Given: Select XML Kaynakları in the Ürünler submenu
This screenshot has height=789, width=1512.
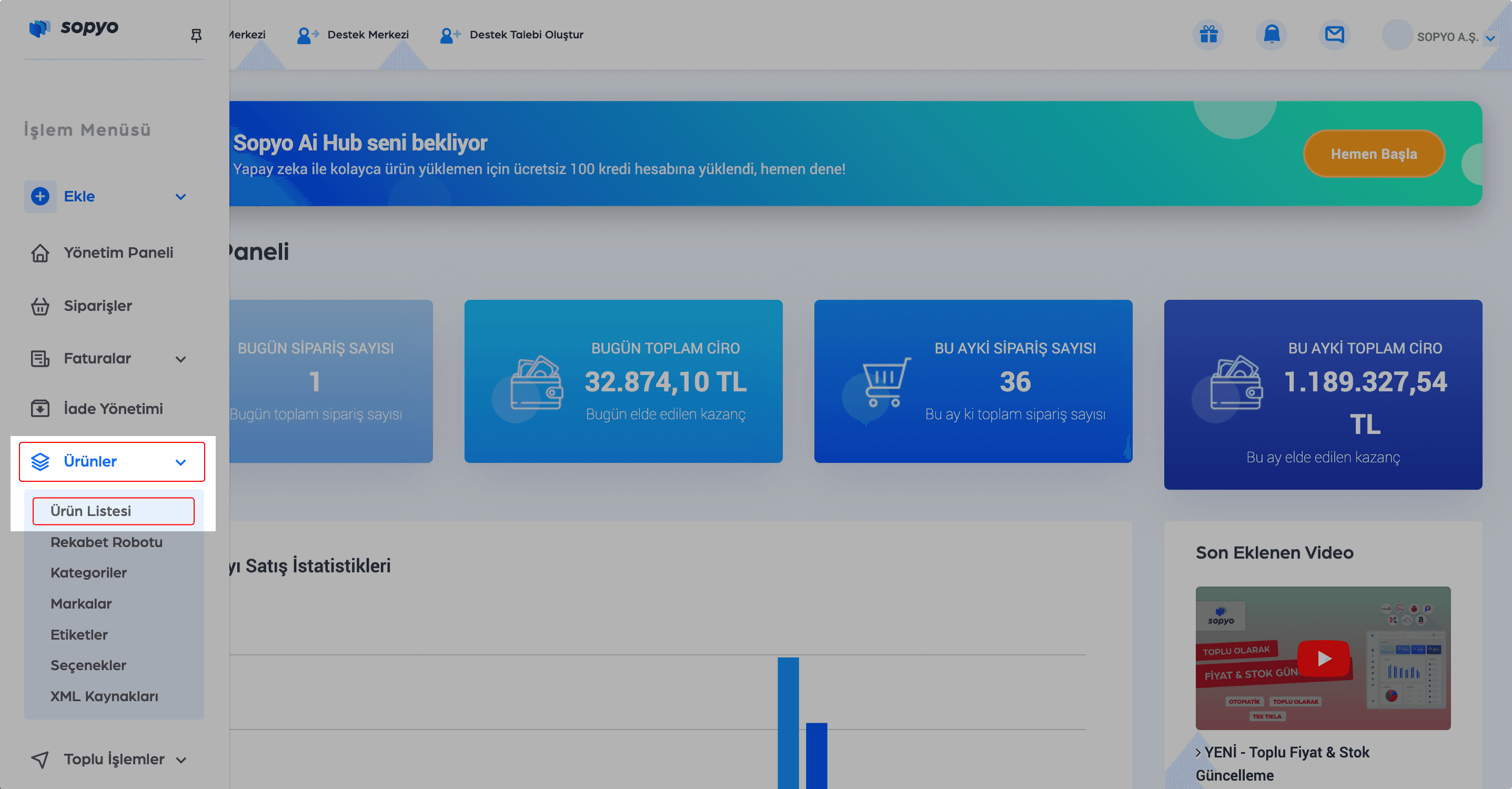Looking at the screenshot, I should pos(105,696).
